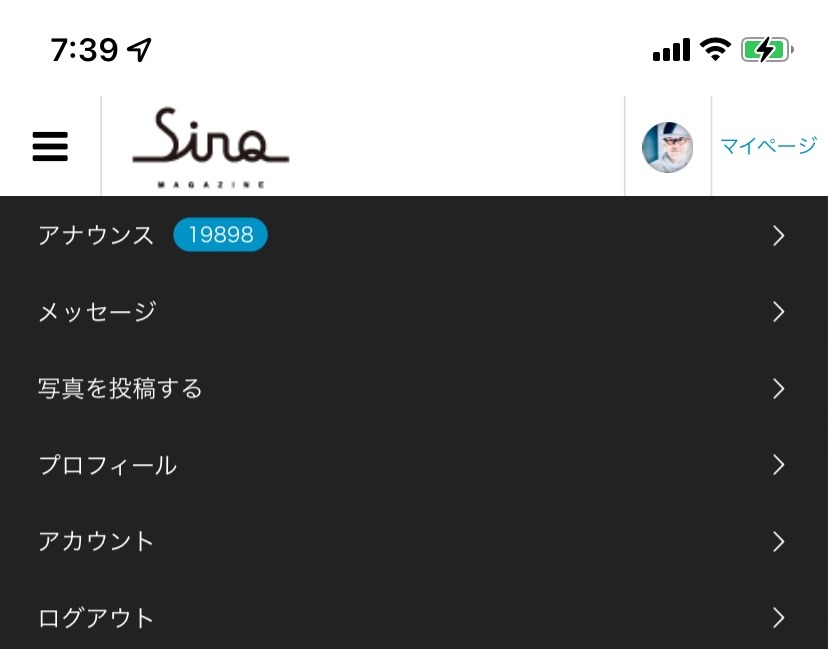Expand the アナウンス chevron arrow
Viewport: 828px width, 649px height.
pyautogui.click(x=778, y=236)
